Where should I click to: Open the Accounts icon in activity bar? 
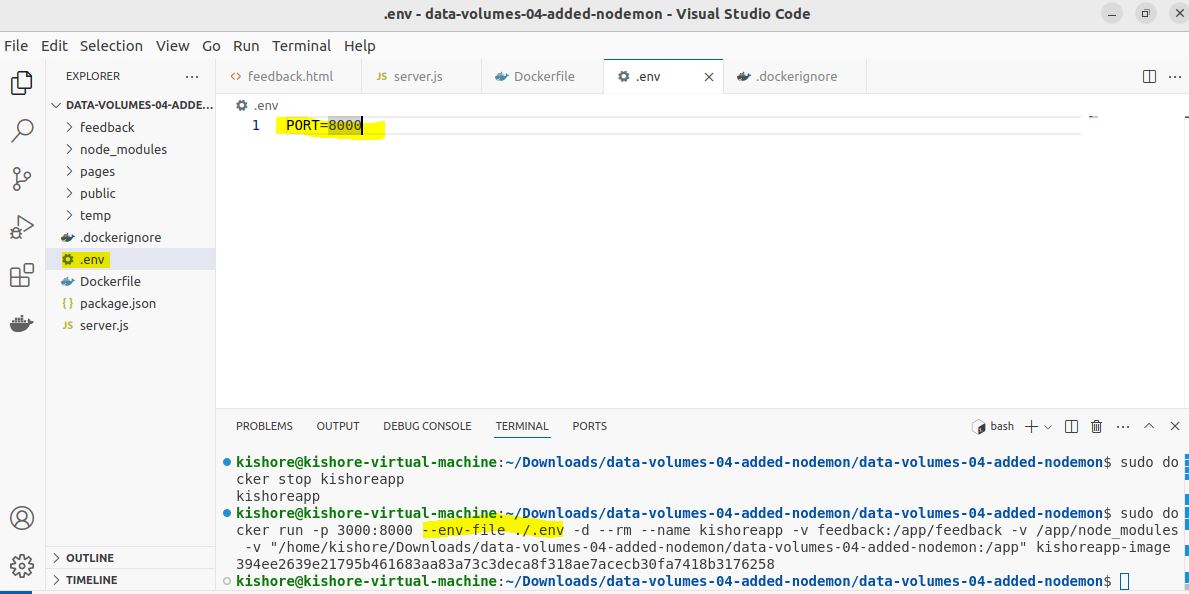[x=21, y=518]
